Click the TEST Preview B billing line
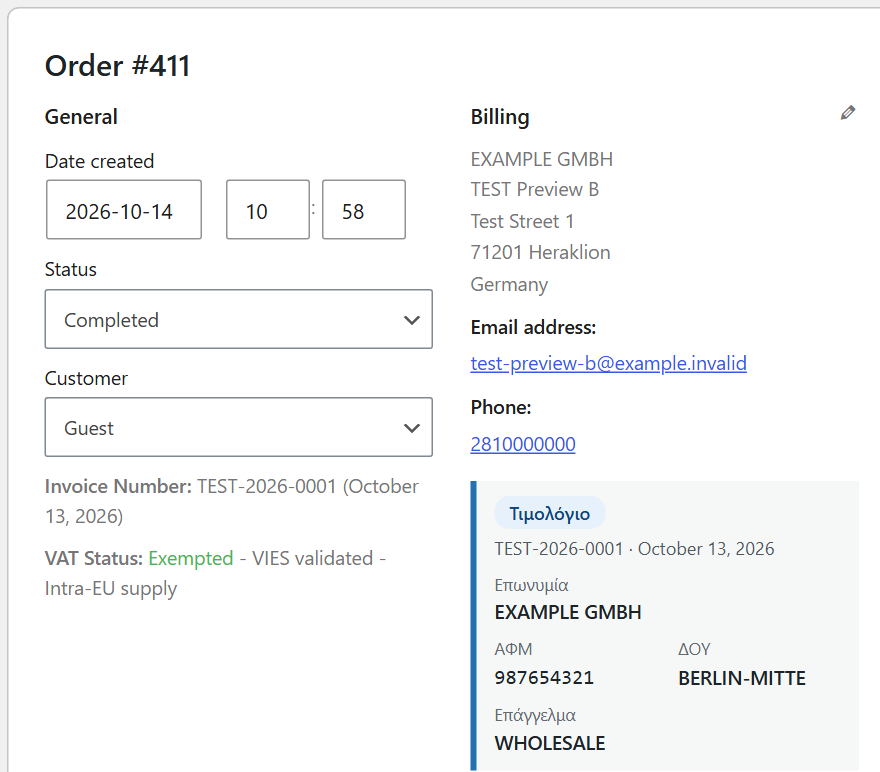 coord(535,190)
